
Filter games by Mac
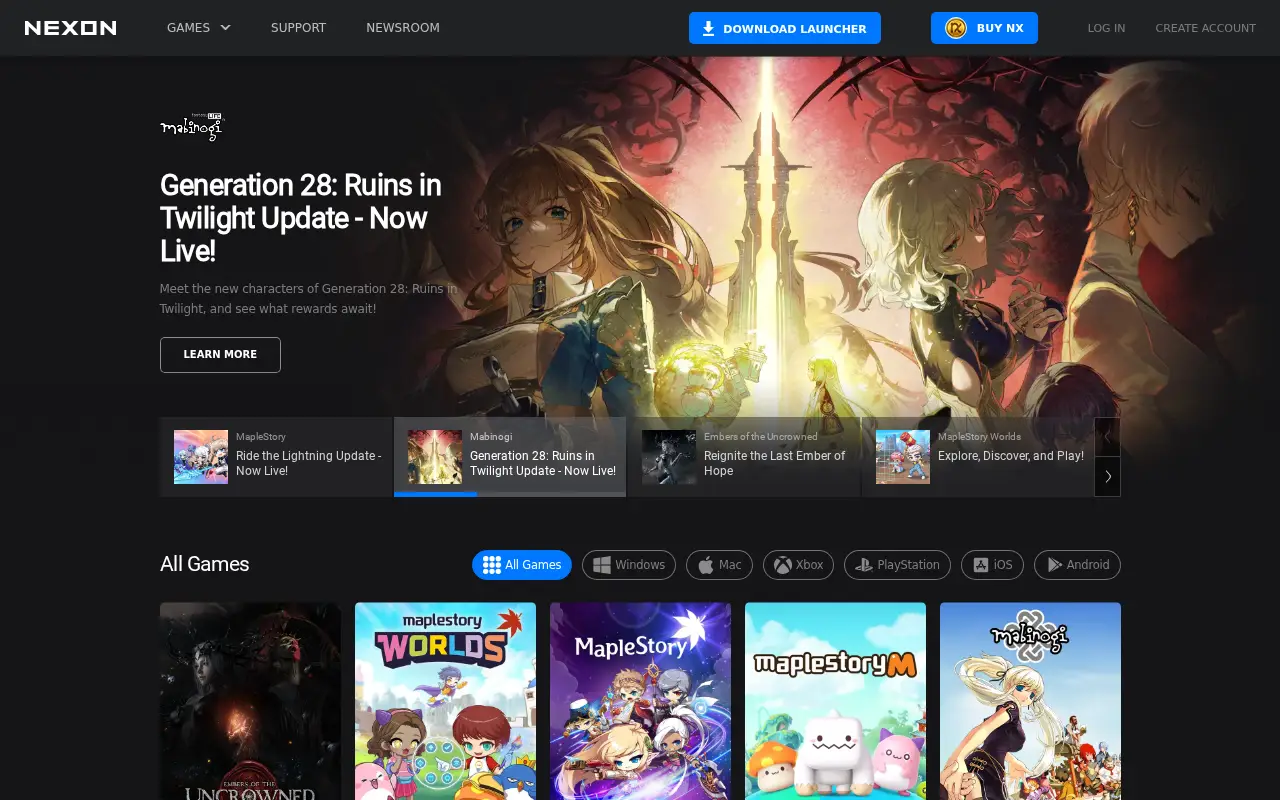click(719, 565)
